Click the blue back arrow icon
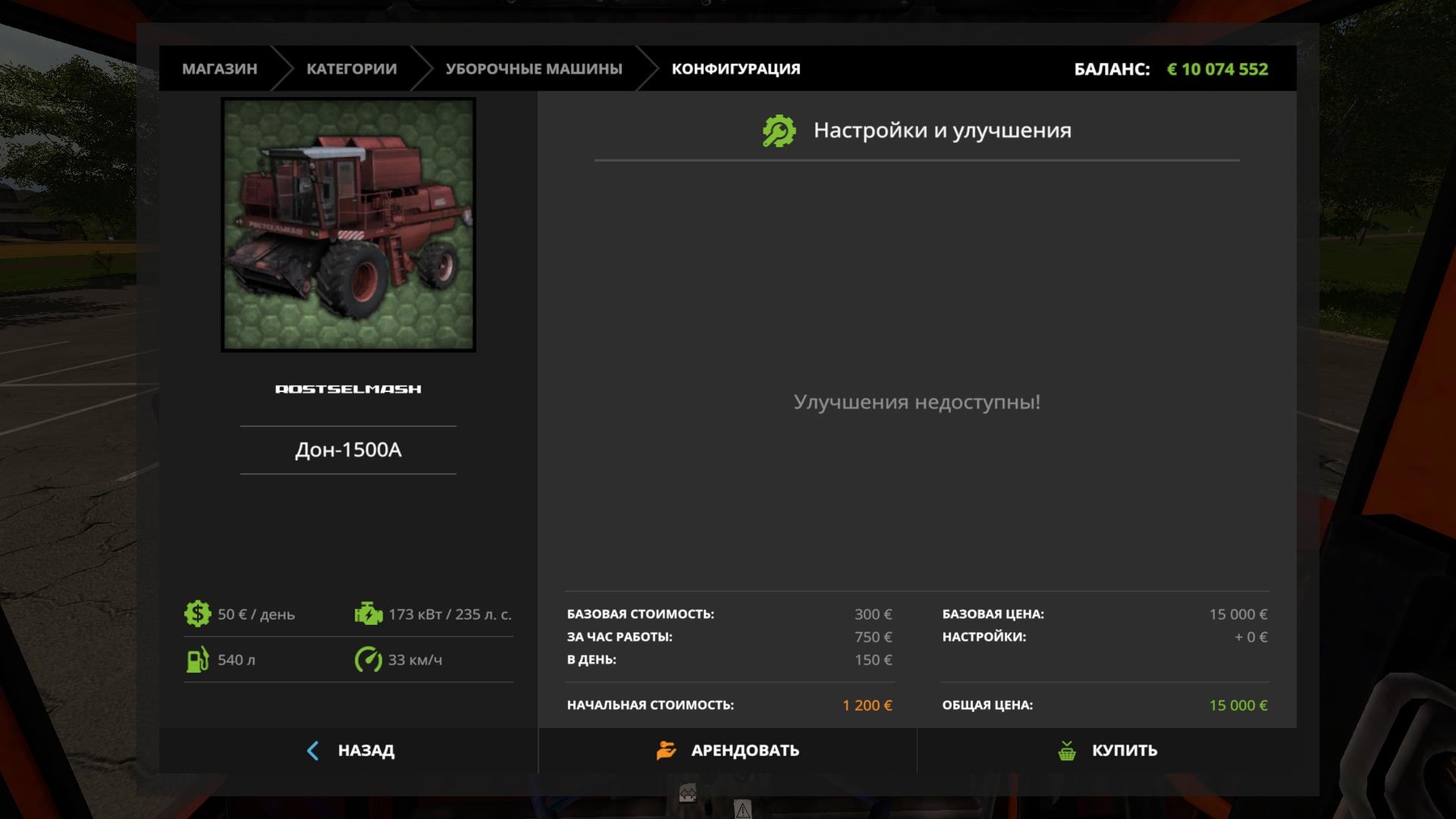 click(313, 750)
